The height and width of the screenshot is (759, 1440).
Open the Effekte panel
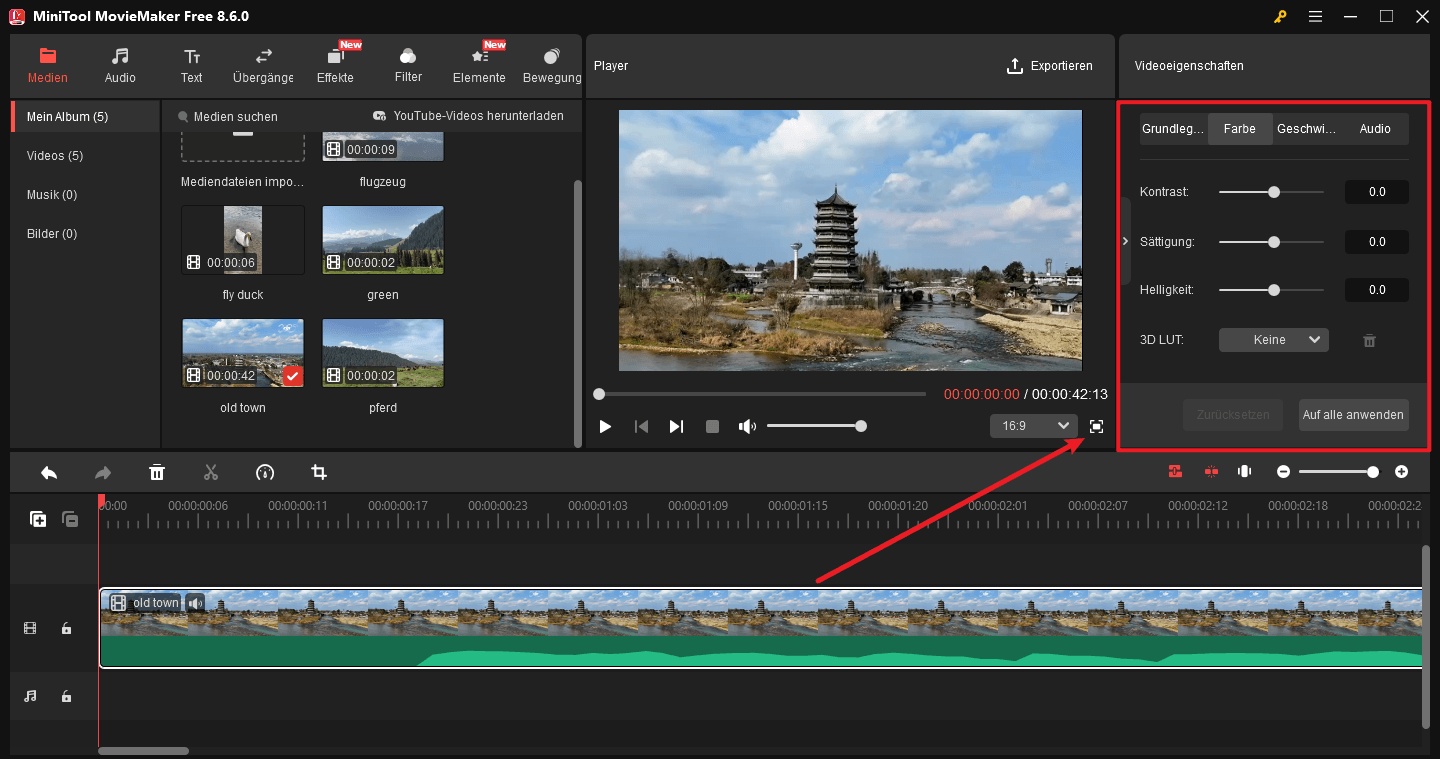click(335, 64)
